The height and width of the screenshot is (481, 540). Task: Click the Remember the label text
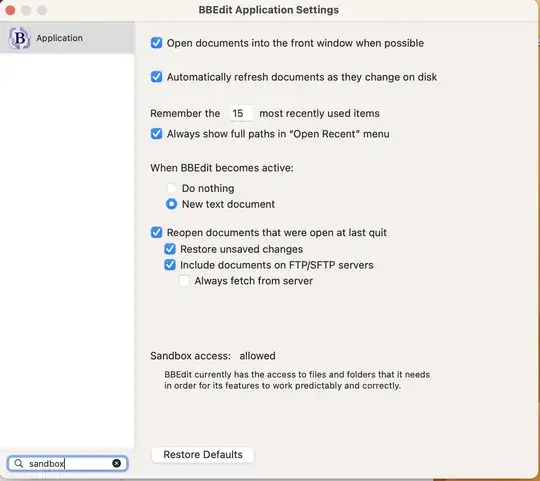click(x=185, y=113)
